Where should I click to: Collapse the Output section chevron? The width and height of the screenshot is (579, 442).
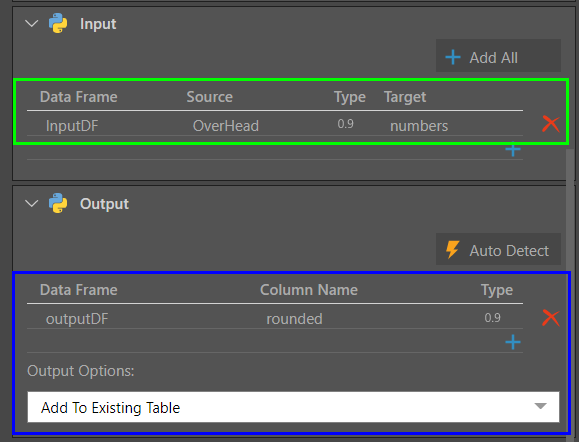click(32, 203)
